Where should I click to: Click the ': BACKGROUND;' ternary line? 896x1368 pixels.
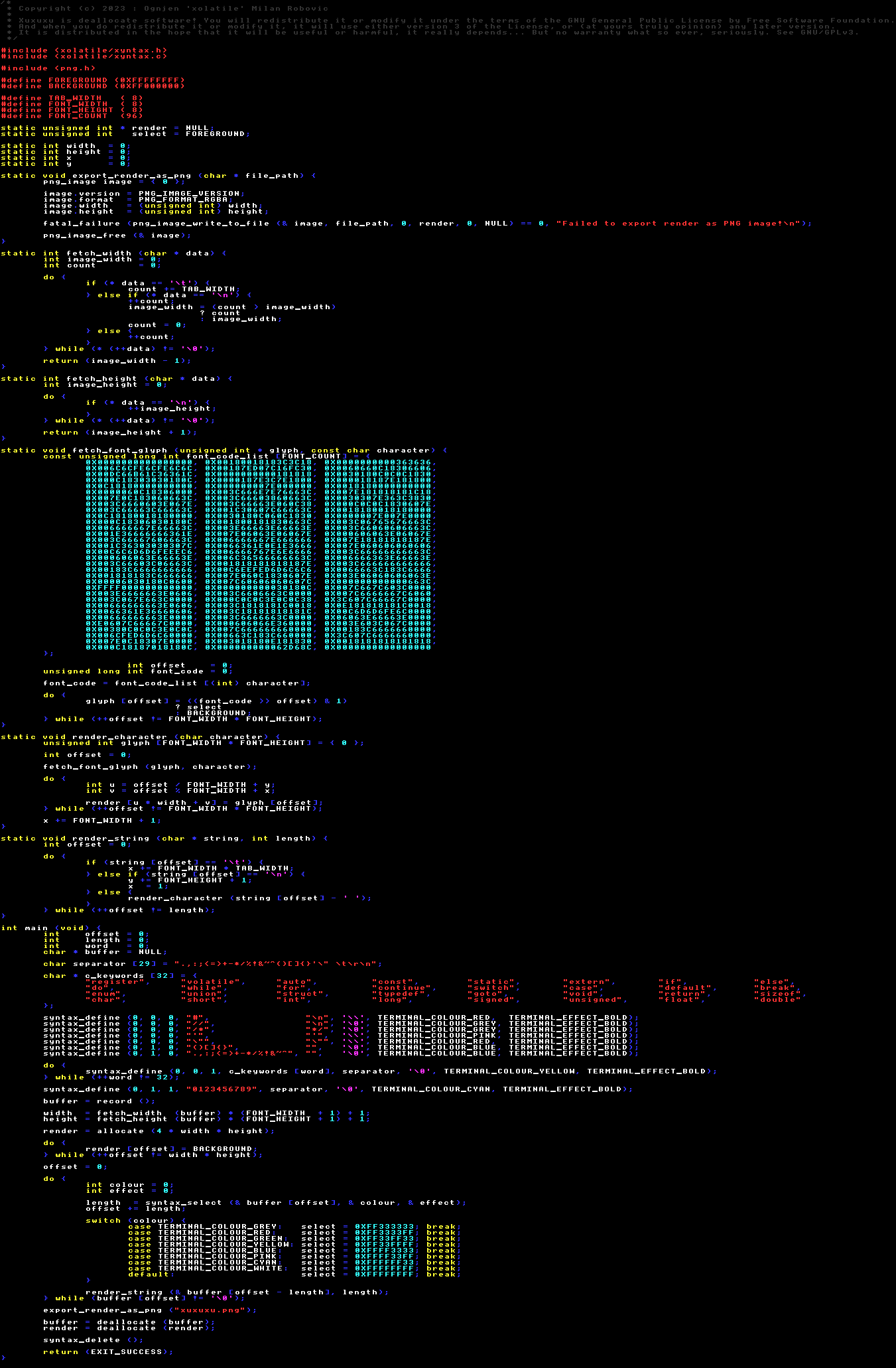tap(213, 713)
